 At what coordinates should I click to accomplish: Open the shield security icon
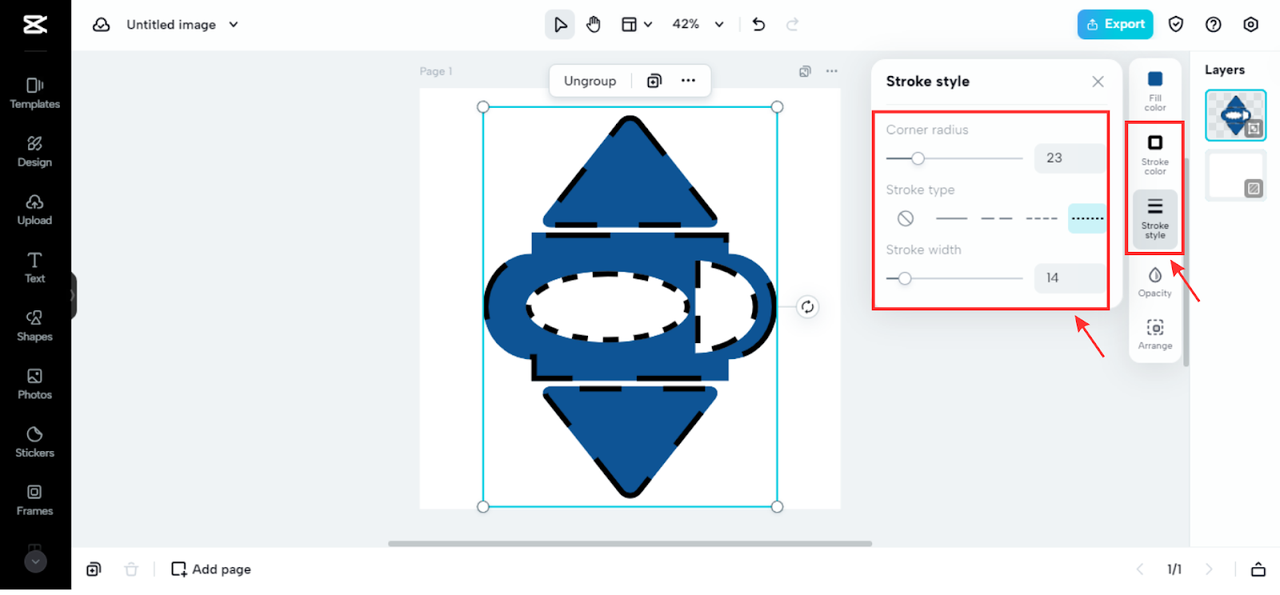pos(1177,25)
